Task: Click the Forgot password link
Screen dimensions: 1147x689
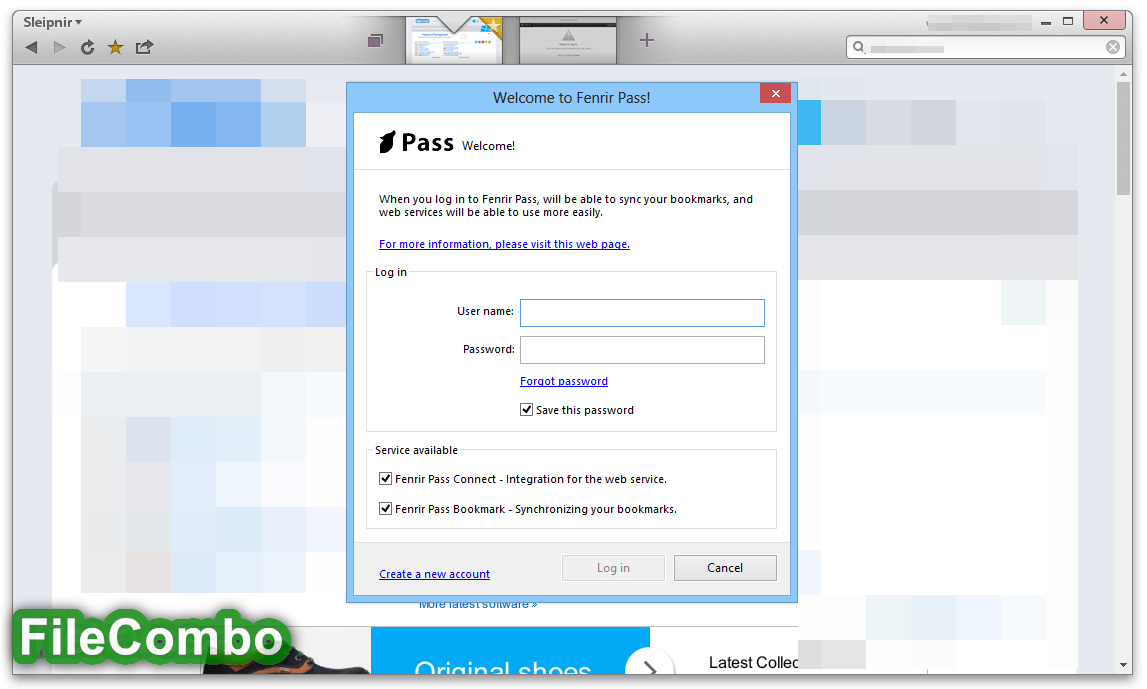Action: point(564,381)
